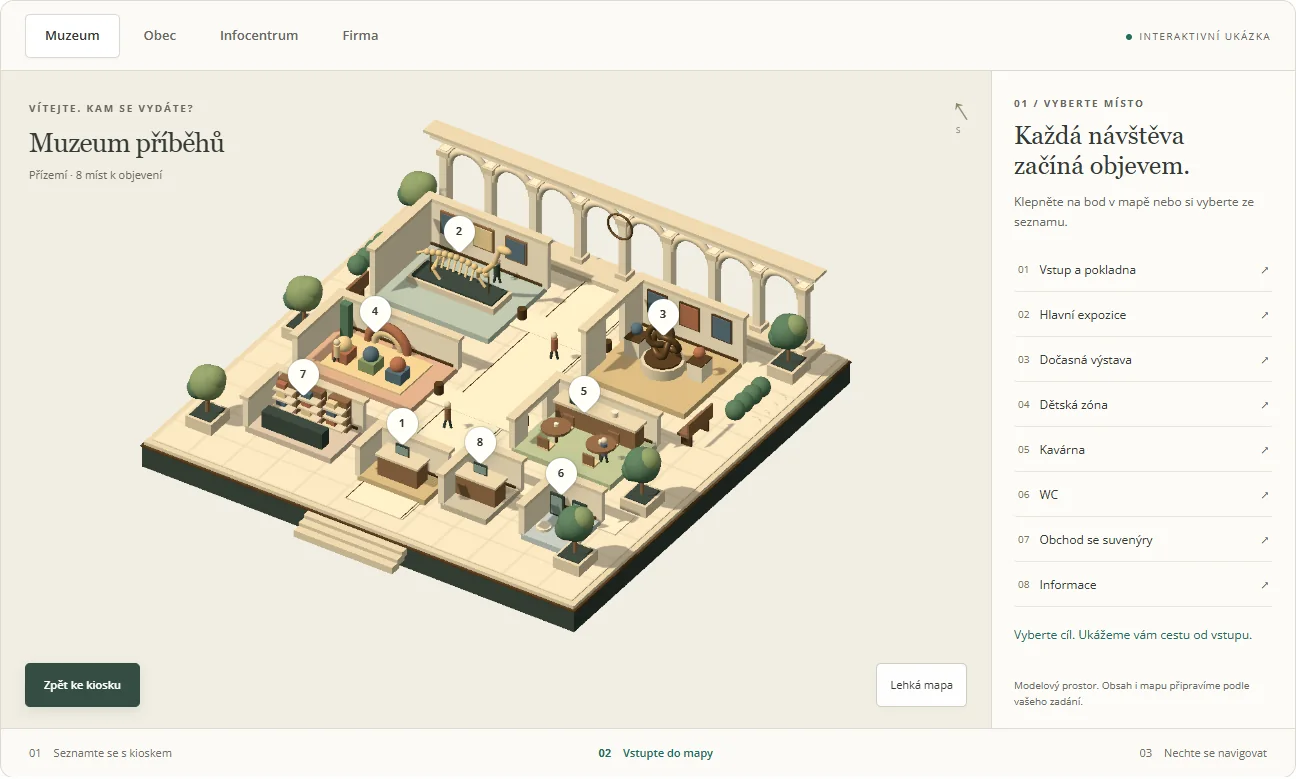Click arrow icon beside Dětská zóna
Screen dimensions: 1296x779
[1264, 405]
